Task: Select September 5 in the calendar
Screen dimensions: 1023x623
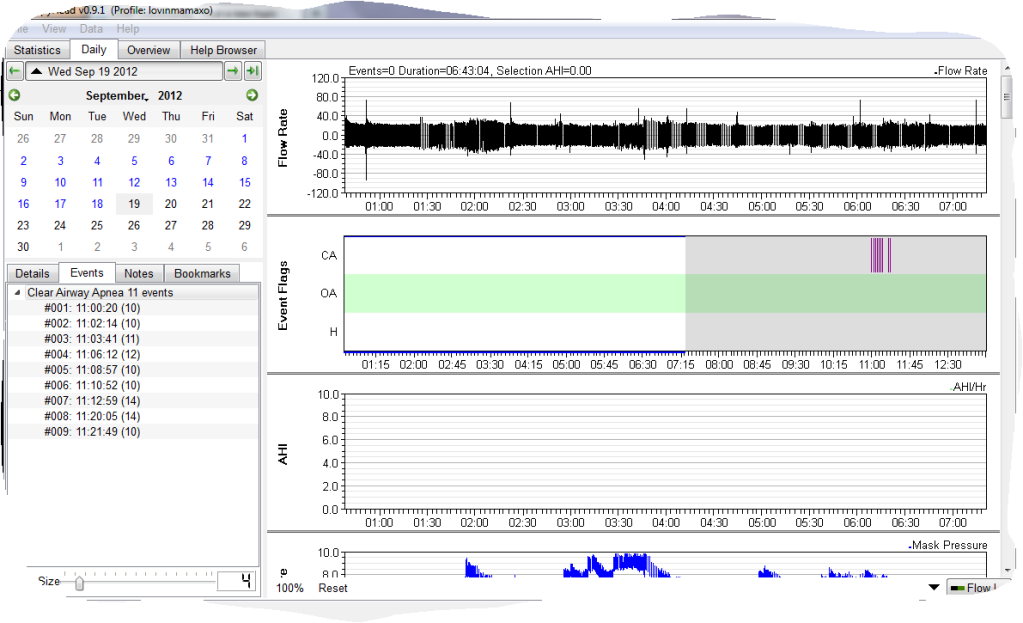Action: coord(134,160)
